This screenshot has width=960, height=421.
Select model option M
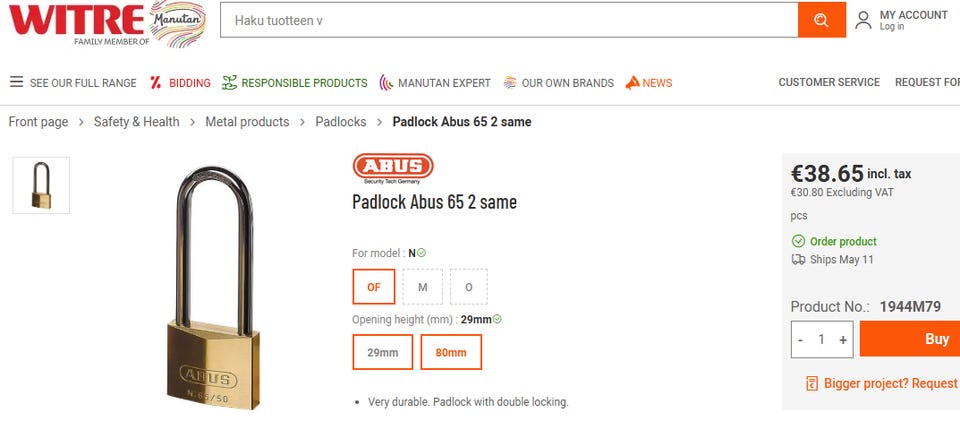(x=422, y=286)
